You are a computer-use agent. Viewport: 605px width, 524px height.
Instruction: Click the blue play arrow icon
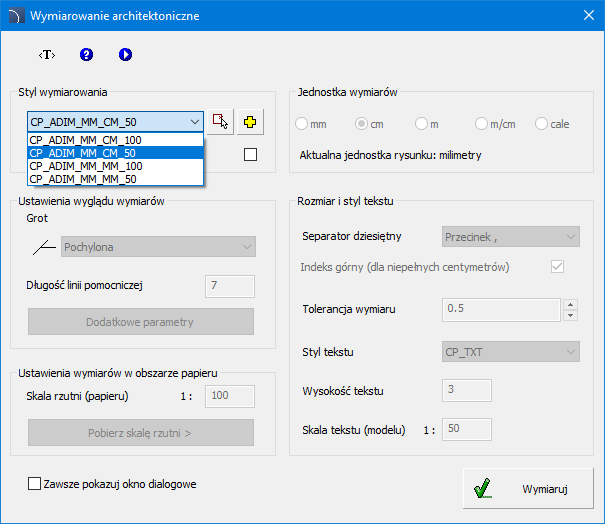pyautogui.click(x=125, y=54)
